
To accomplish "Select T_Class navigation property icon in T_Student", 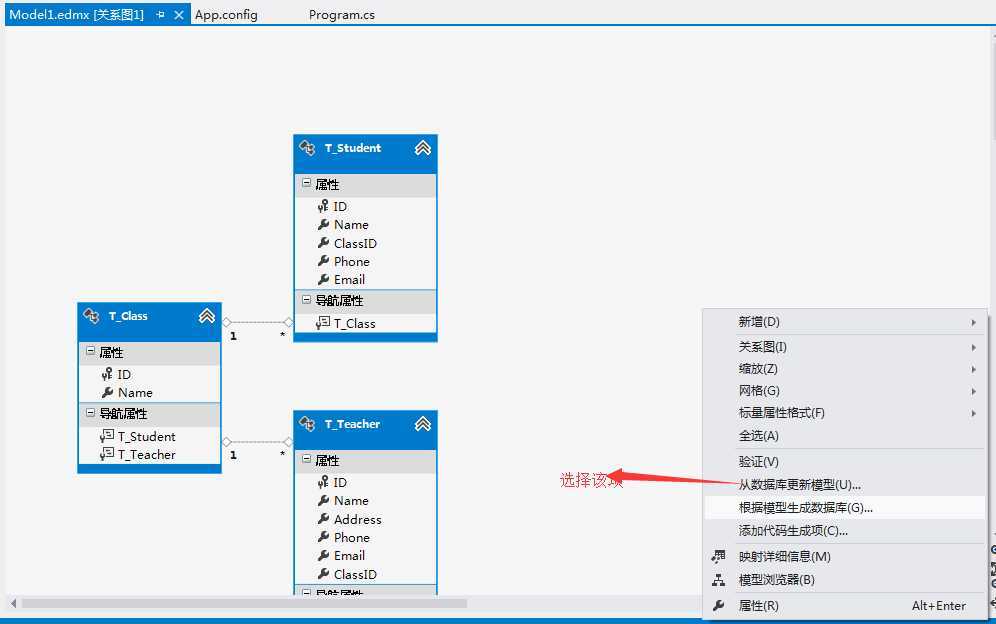I will click(x=323, y=323).
